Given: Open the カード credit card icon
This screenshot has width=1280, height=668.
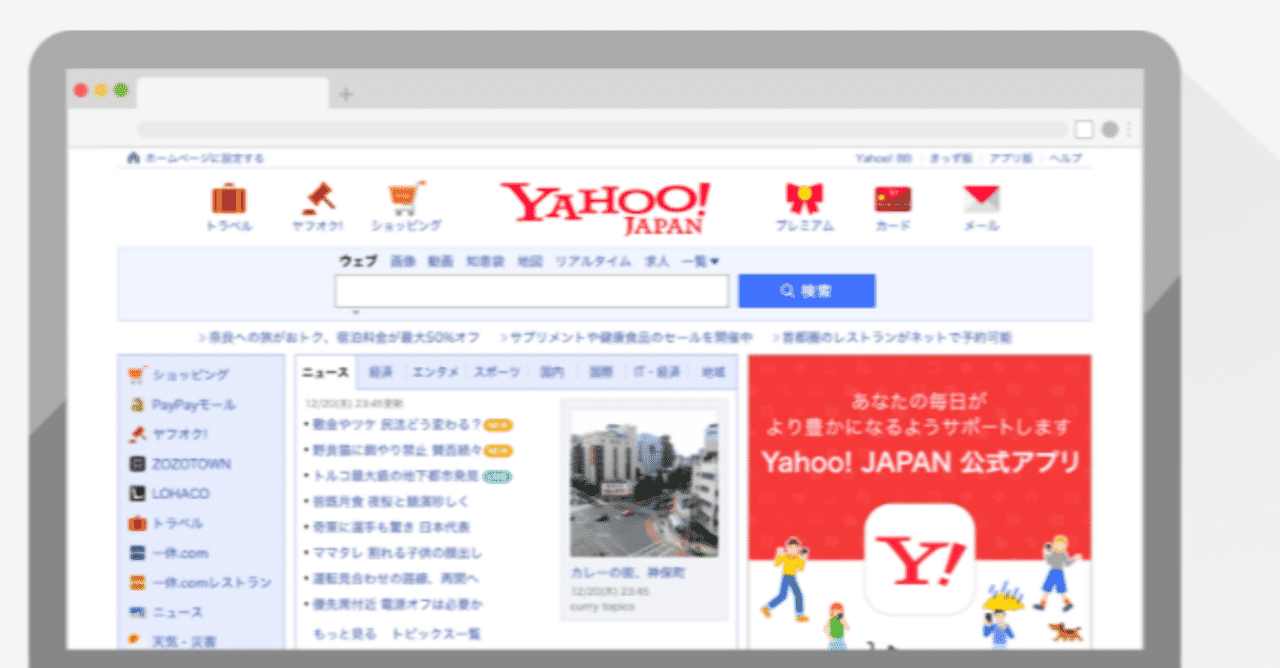Looking at the screenshot, I should [x=892, y=199].
